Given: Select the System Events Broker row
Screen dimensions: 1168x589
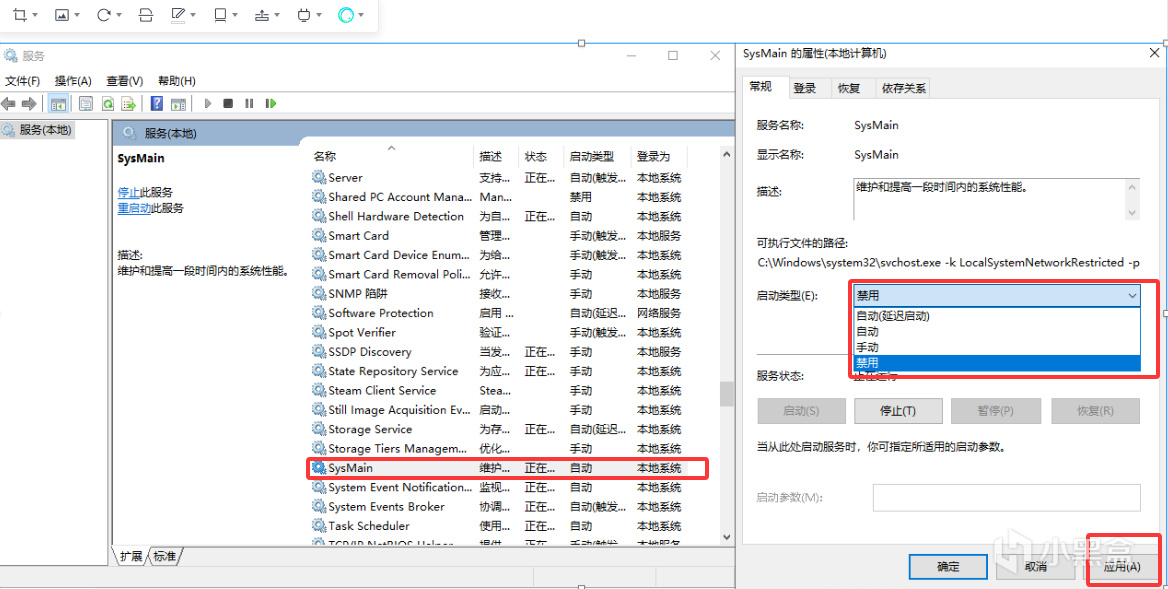Looking at the screenshot, I should coord(496,507).
